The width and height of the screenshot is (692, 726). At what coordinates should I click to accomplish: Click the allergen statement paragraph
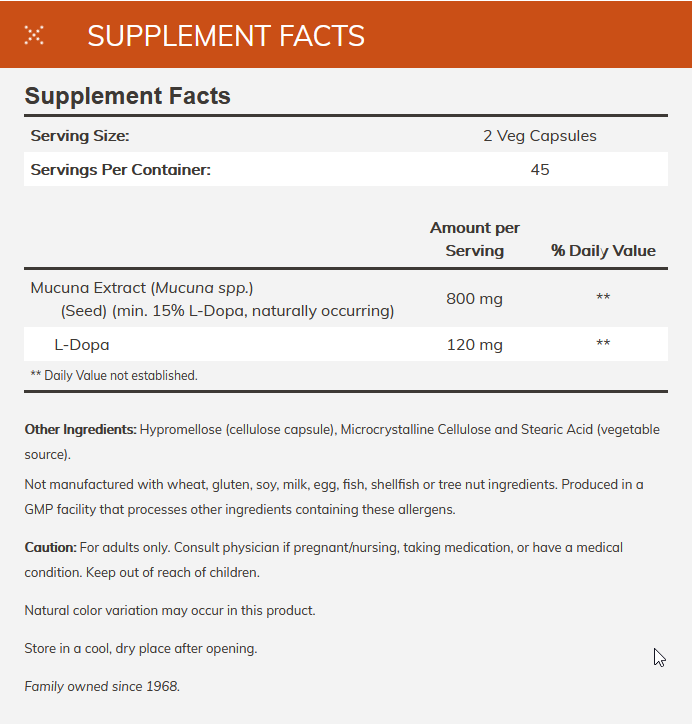[333, 496]
